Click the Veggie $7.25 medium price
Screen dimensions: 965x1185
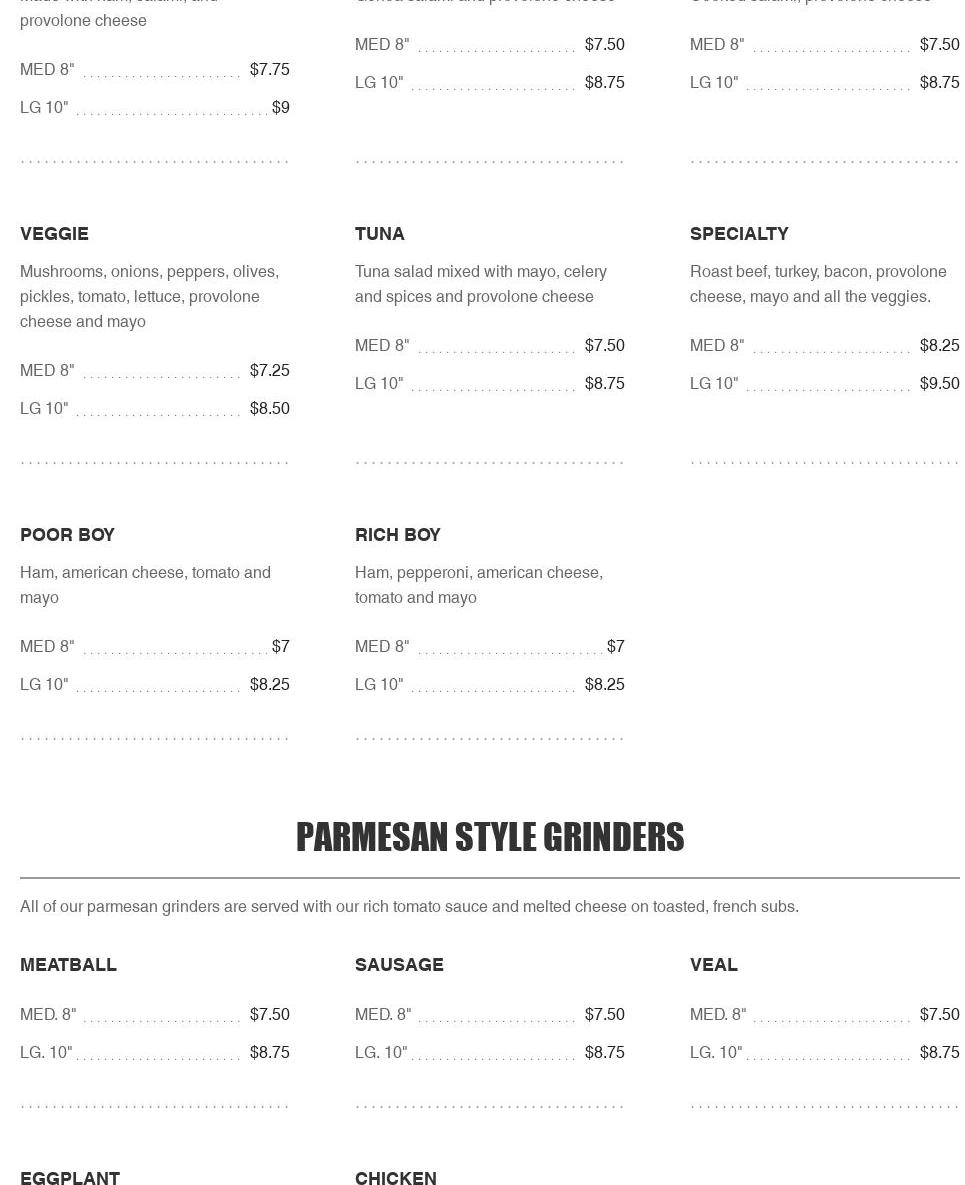click(x=269, y=370)
